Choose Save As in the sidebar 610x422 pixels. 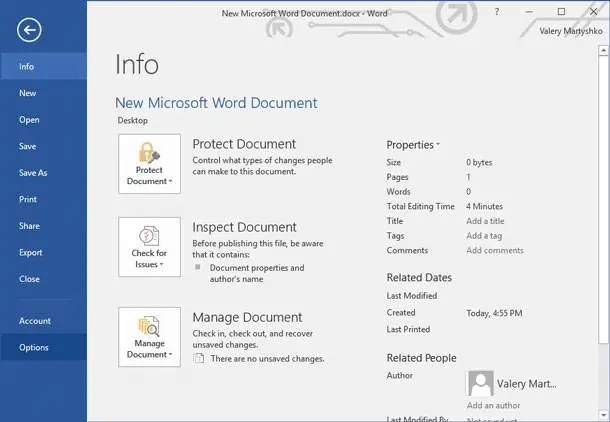tap(43, 173)
